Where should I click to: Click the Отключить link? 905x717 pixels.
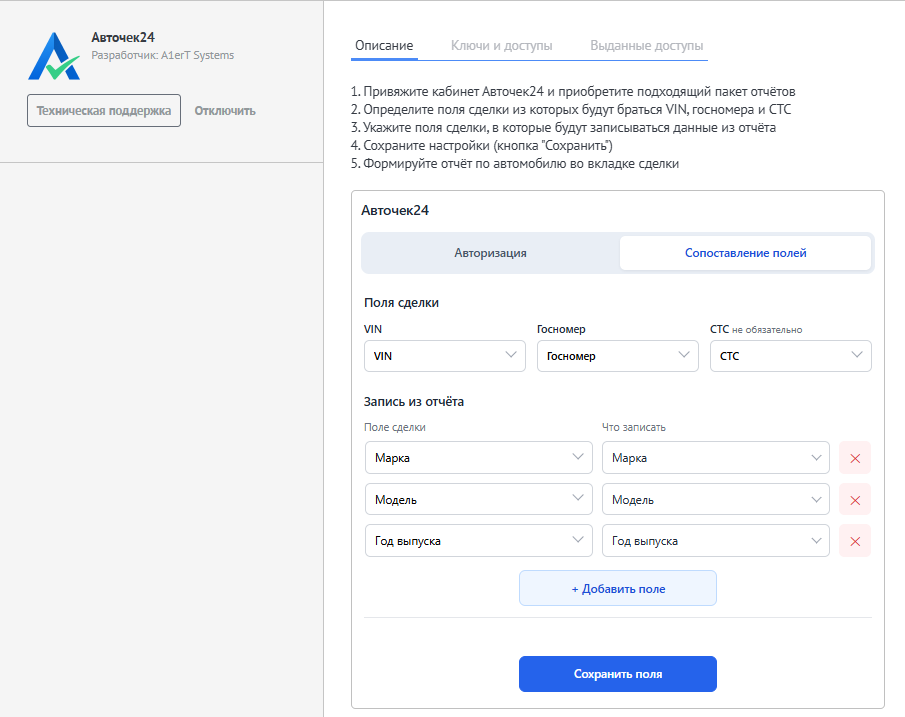point(225,111)
